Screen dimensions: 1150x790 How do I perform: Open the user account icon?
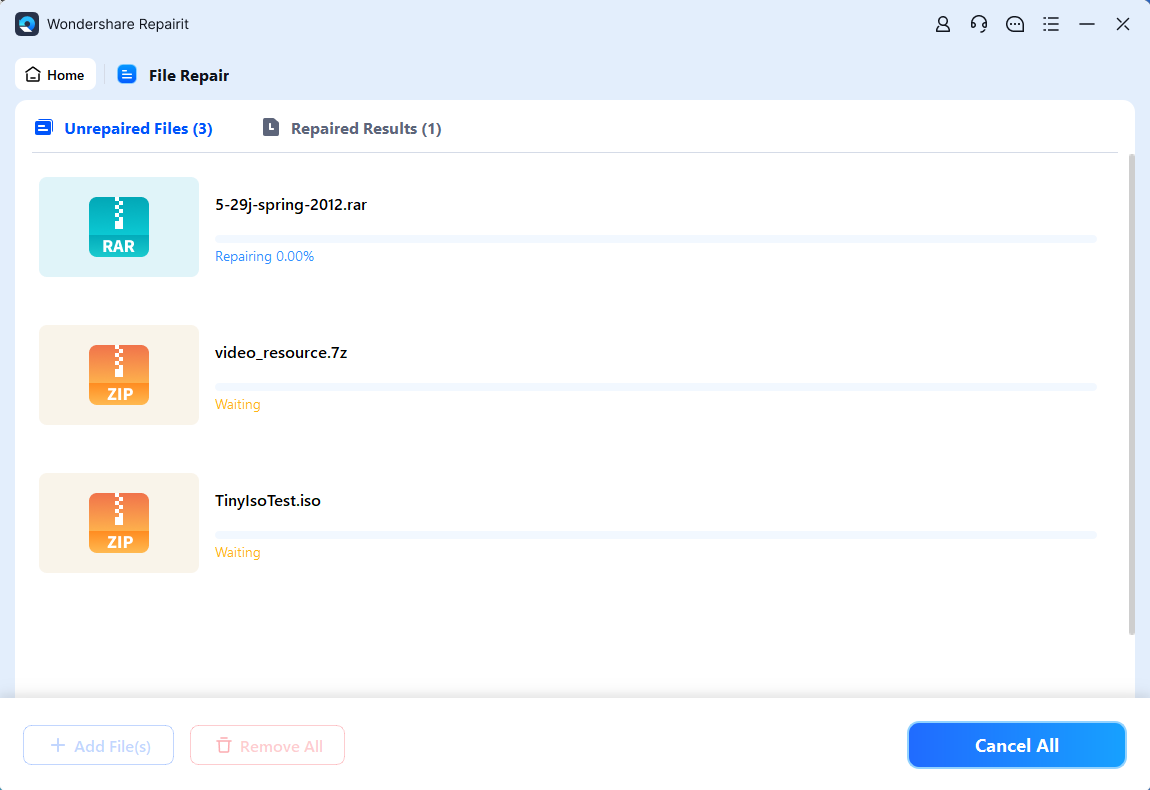(942, 24)
